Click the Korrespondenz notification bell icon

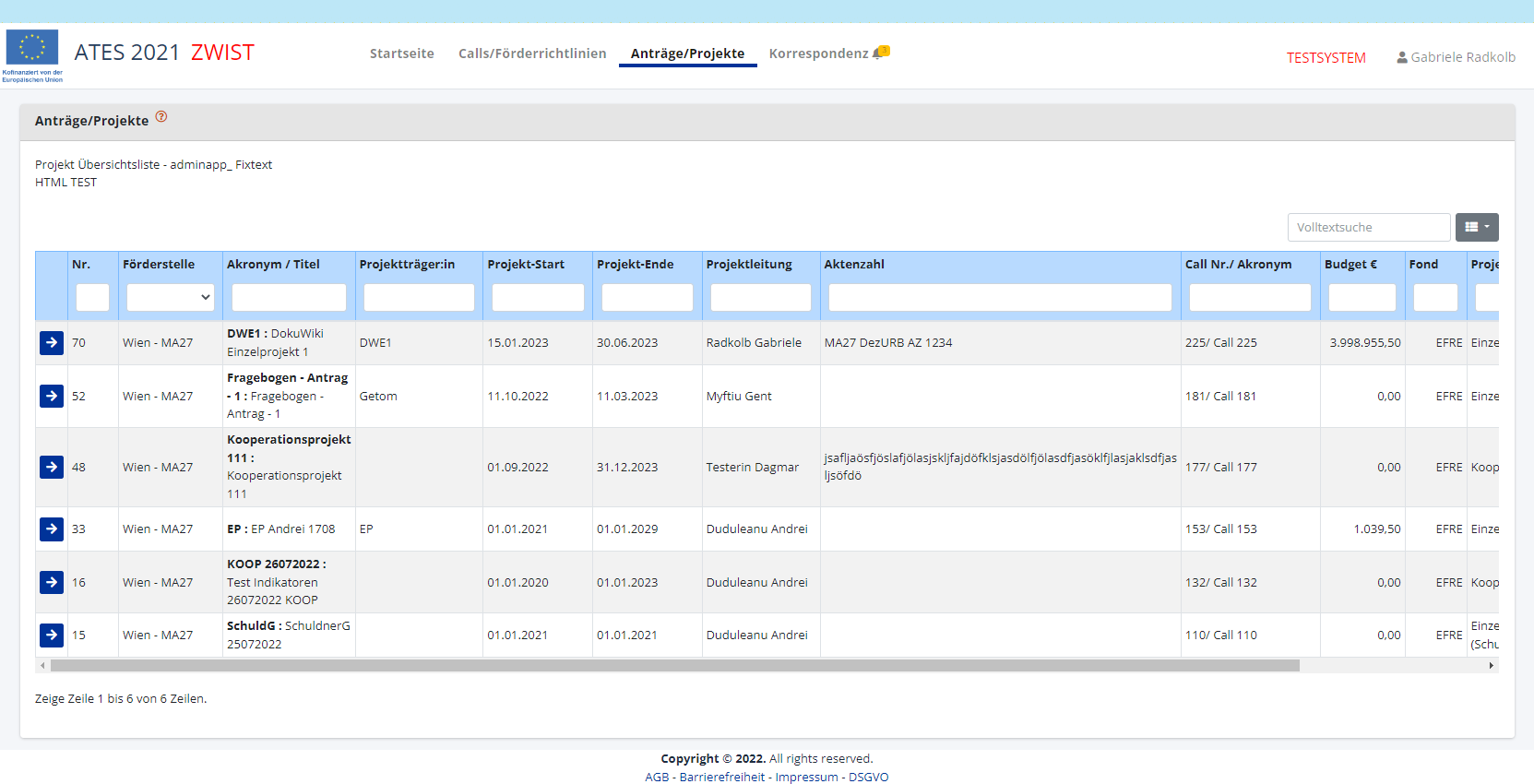click(881, 53)
